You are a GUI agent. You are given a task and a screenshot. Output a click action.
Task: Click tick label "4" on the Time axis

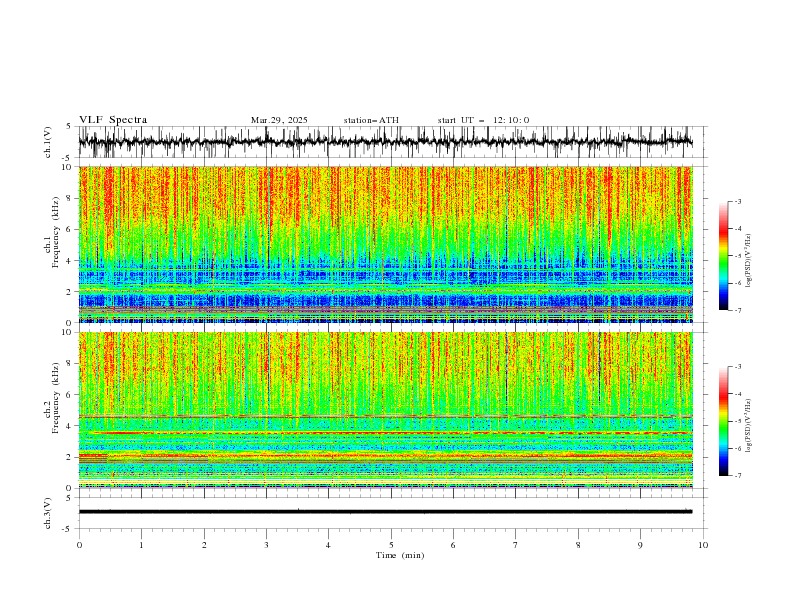point(328,545)
